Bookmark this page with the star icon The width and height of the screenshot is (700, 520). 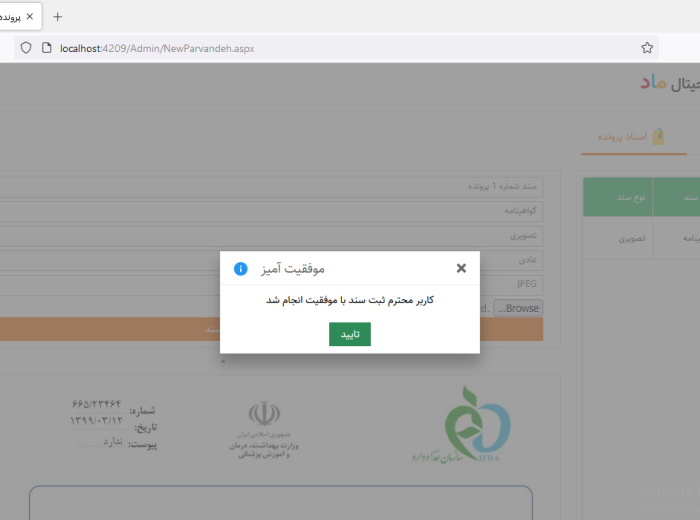click(x=647, y=47)
